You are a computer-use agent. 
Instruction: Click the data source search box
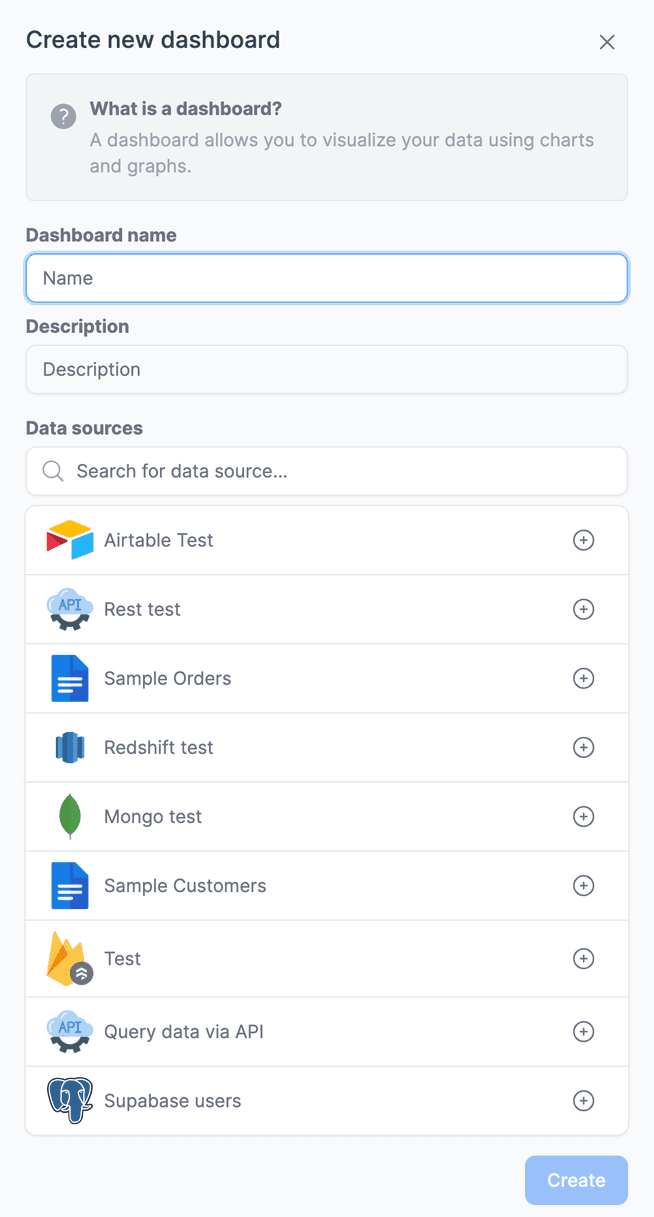[326, 470]
